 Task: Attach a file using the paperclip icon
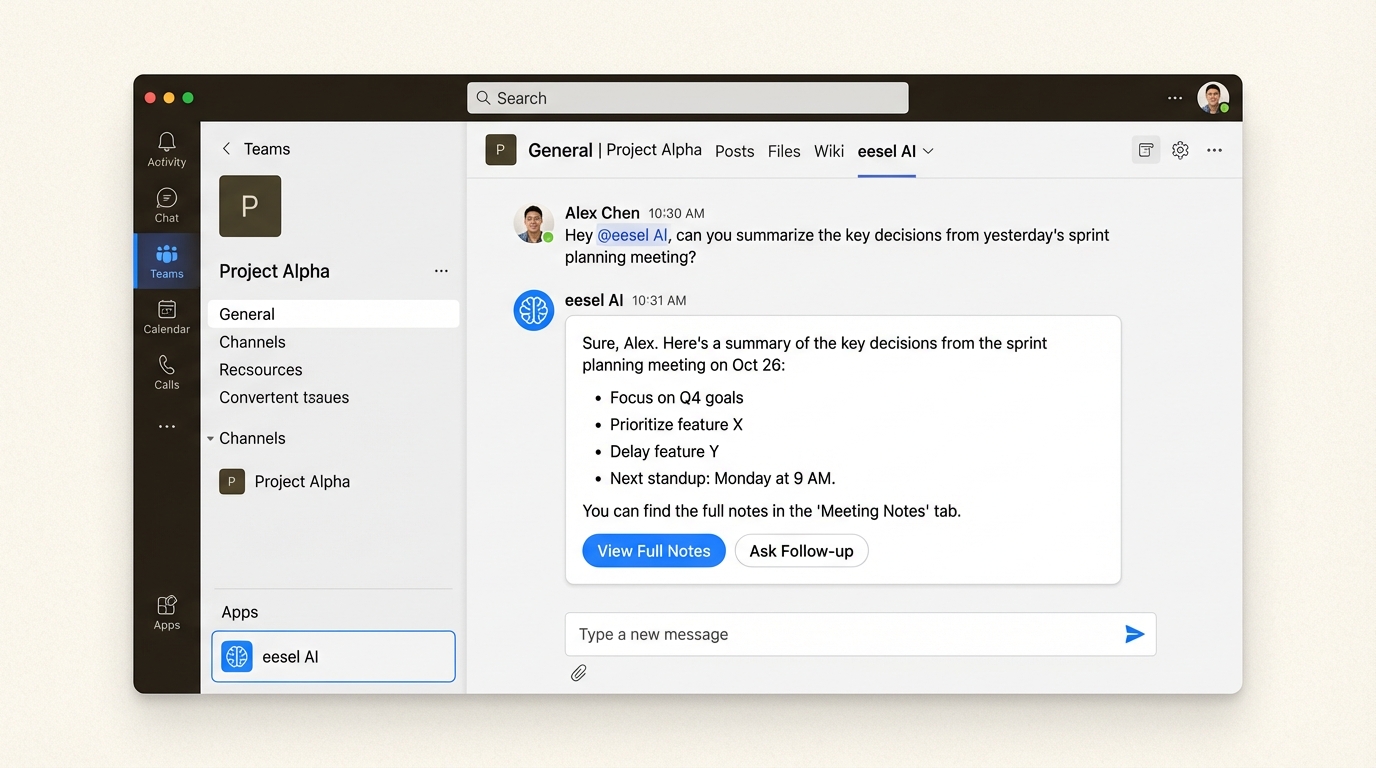[x=578, y=673]
